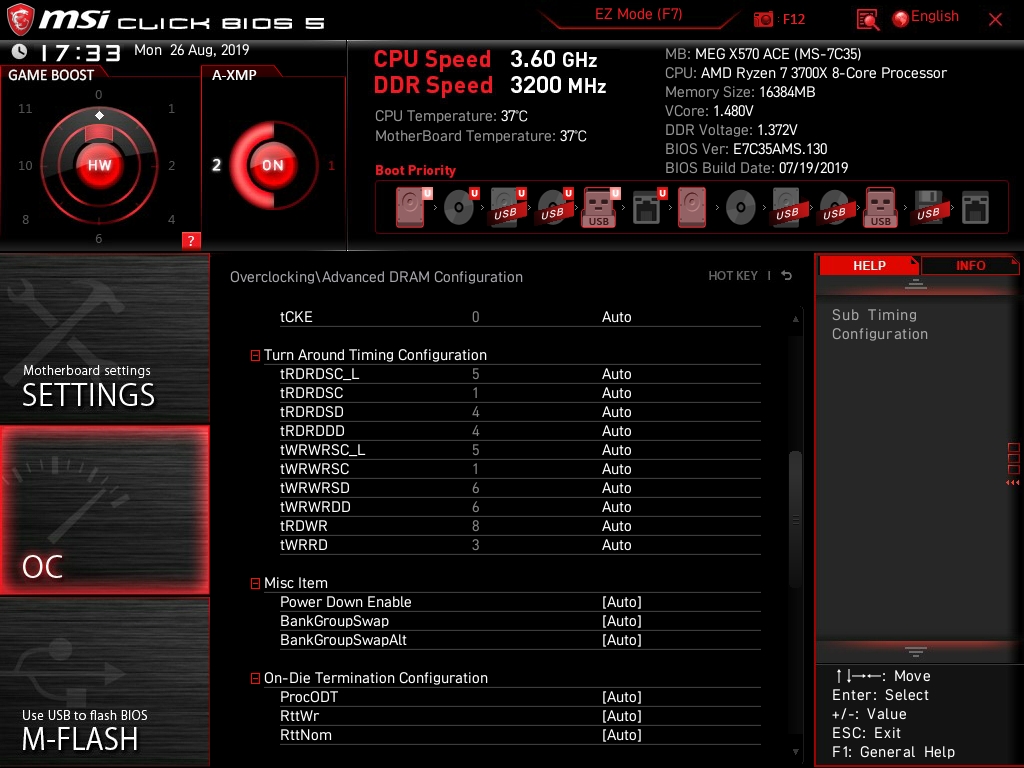Collapse the Misc Item section
Screen dimensions: 1024x768
(255, 583)
